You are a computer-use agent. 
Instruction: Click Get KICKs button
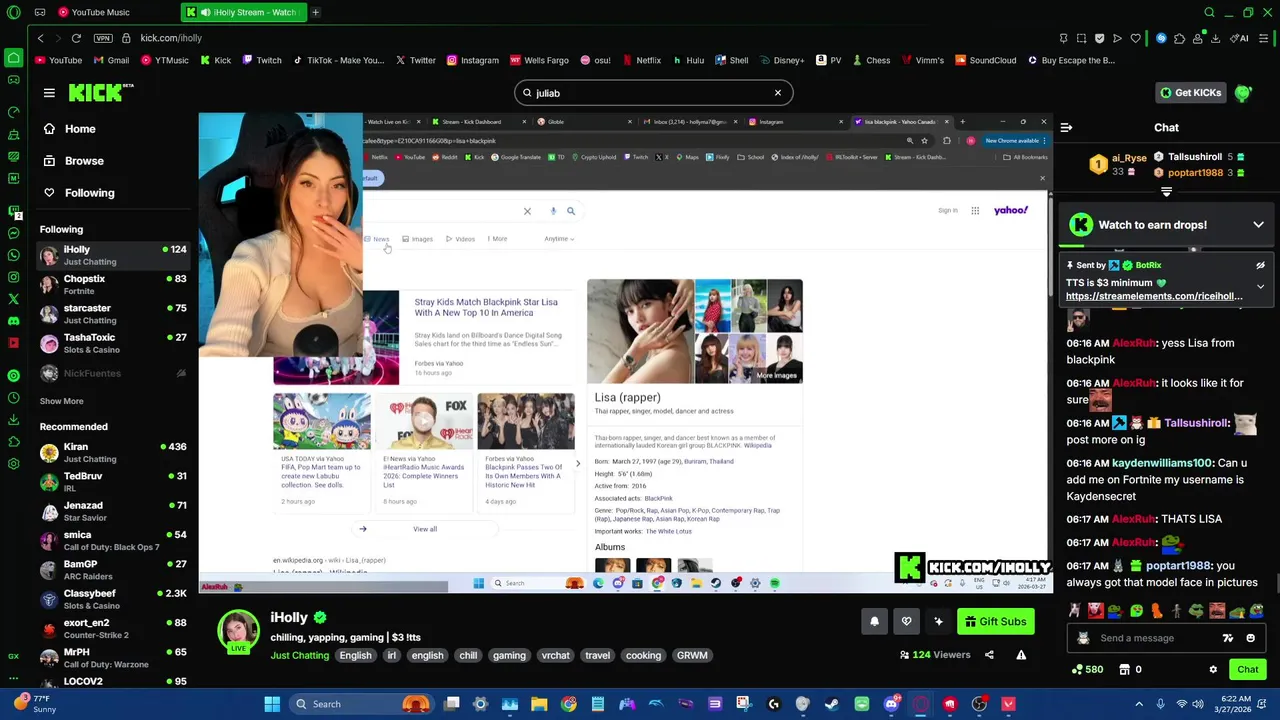tap(1190, 93)
